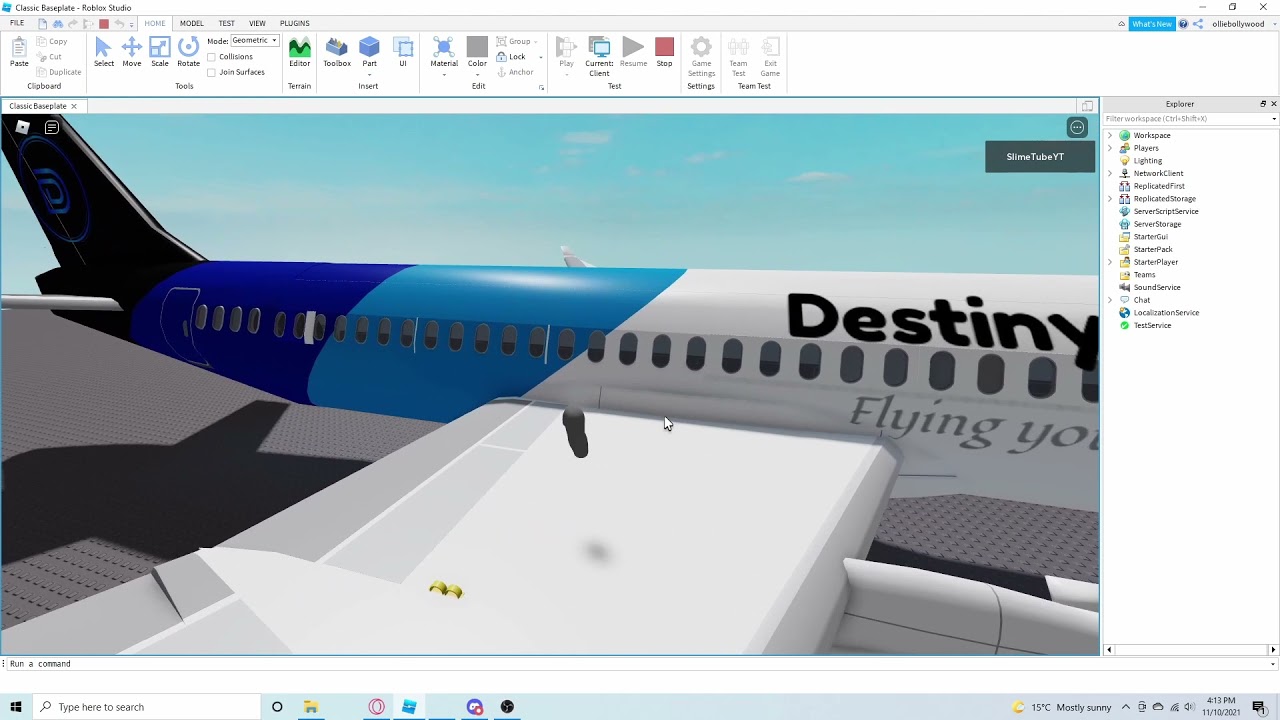Undock the Explorer panel
The width and height of the screenshot is (1280, 720).
click(1262, 104)
